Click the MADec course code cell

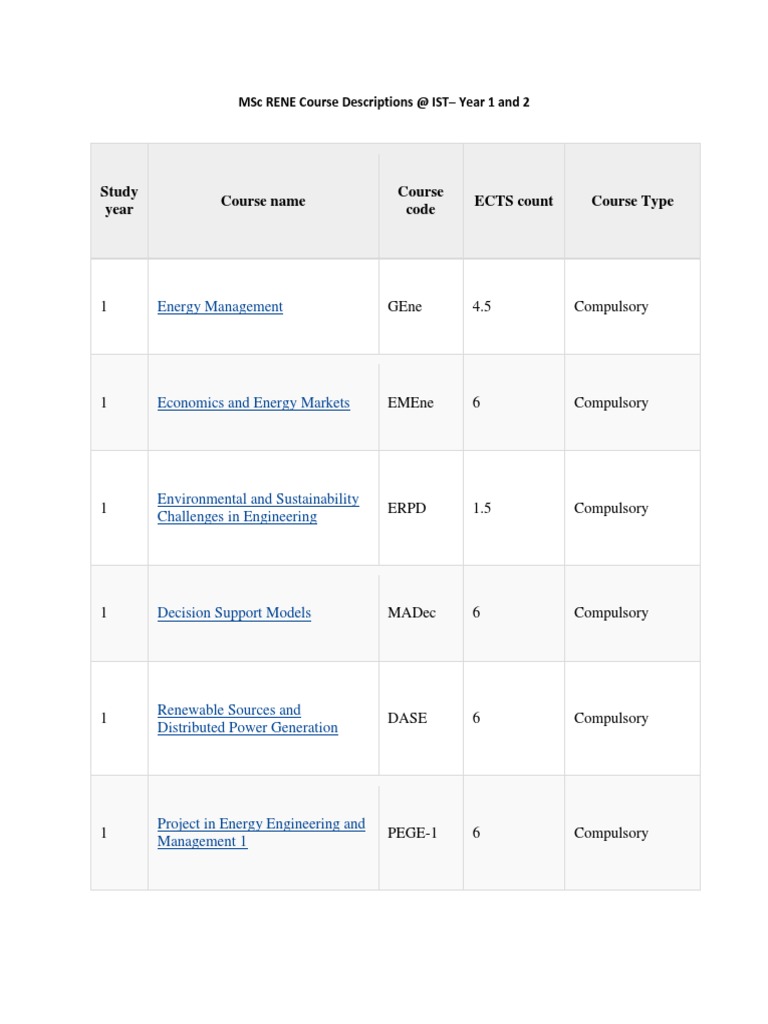click(x=411, y=613)
